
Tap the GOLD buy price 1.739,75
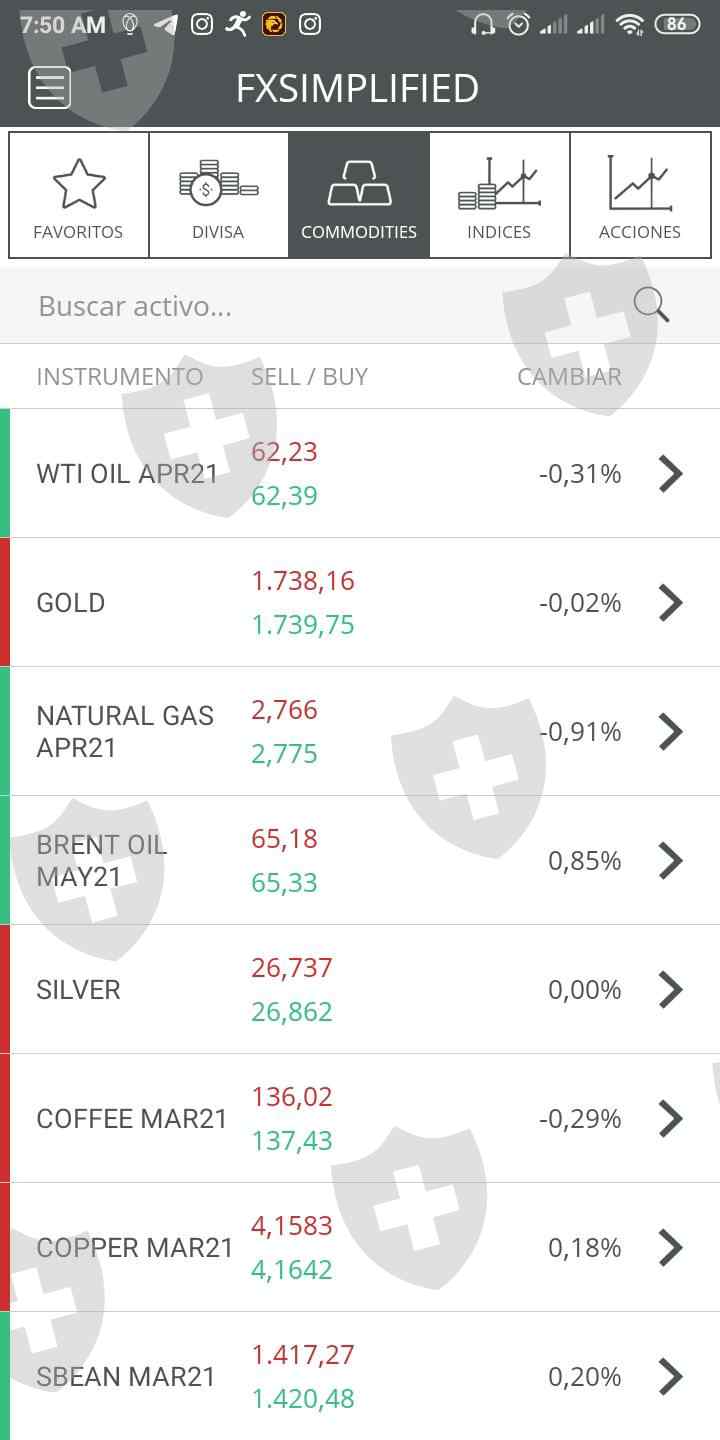click(303, 625)
